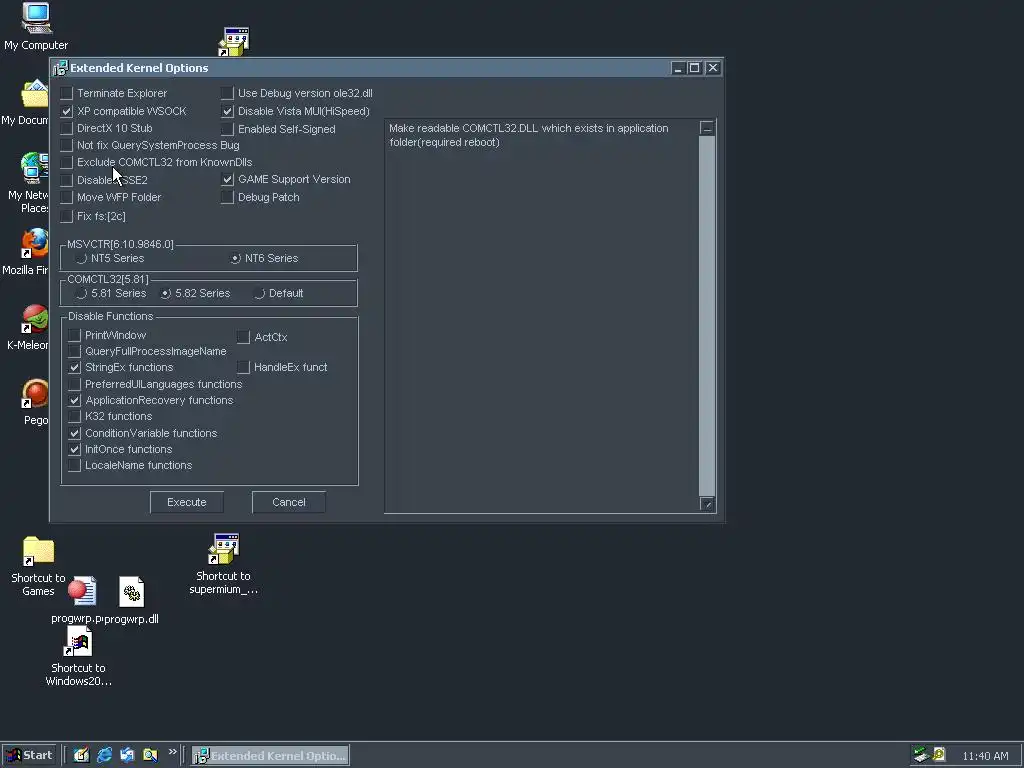Select COMCTL32 Default radio option
The height and width of the screenshot is (768, 1024).
coord(259,294)
